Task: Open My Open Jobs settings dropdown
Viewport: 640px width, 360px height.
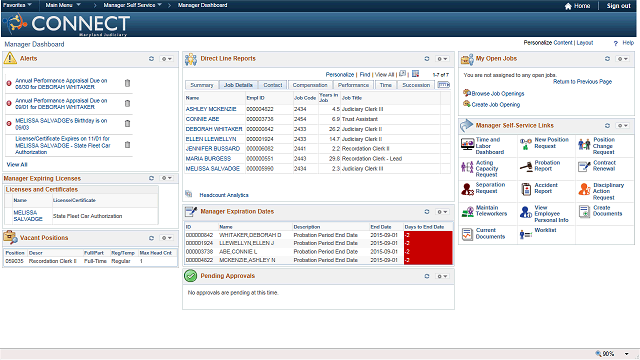Action: [623, 59]
